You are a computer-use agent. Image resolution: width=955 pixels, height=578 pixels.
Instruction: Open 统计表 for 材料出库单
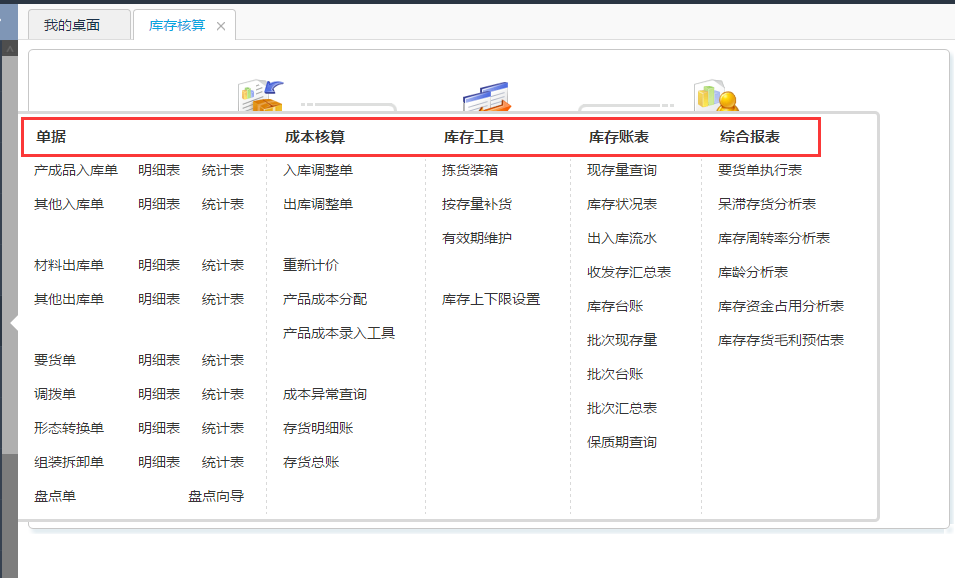tap(222, 265)
